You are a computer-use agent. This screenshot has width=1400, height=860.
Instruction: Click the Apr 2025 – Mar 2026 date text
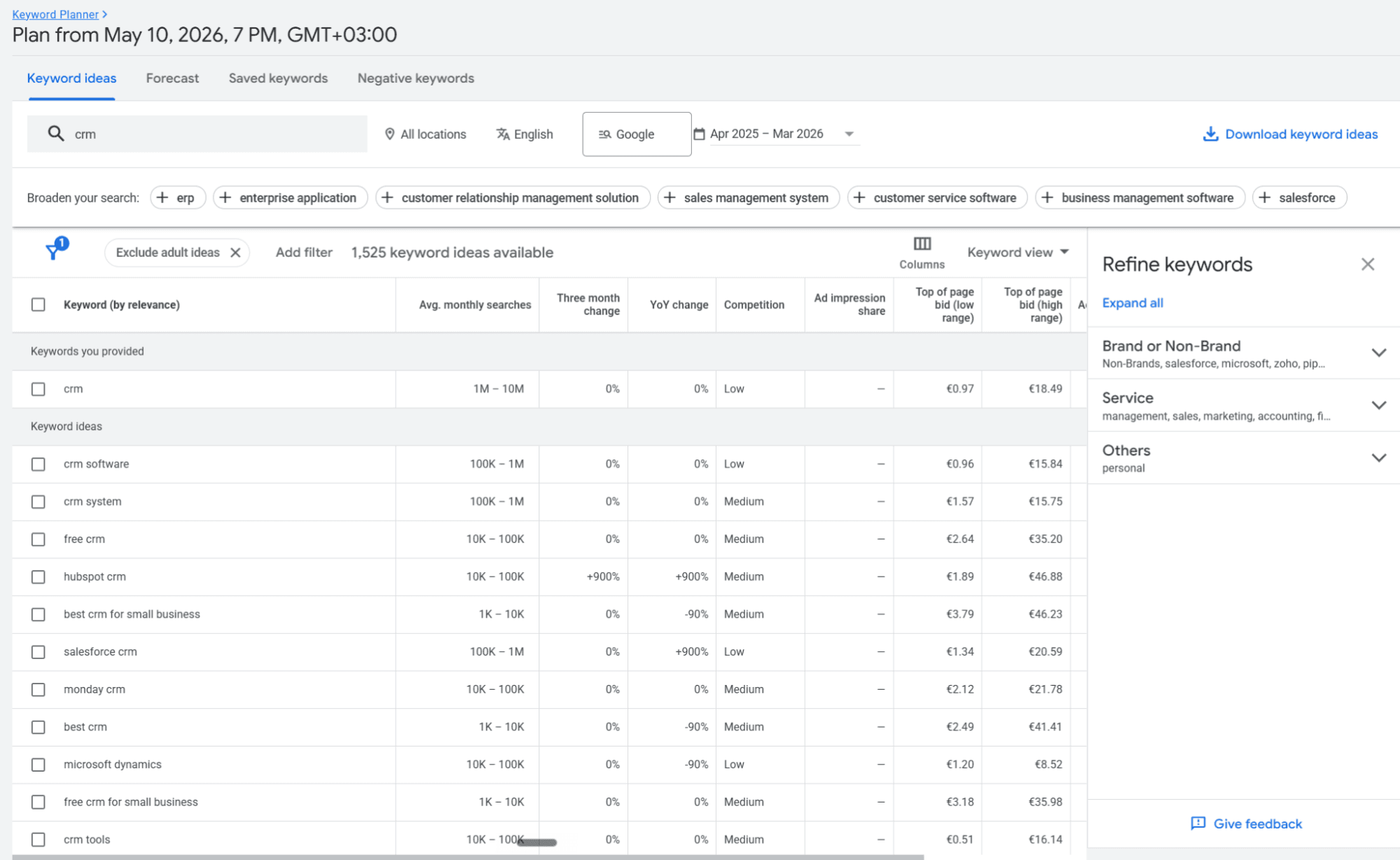click(x=766, y=134)
